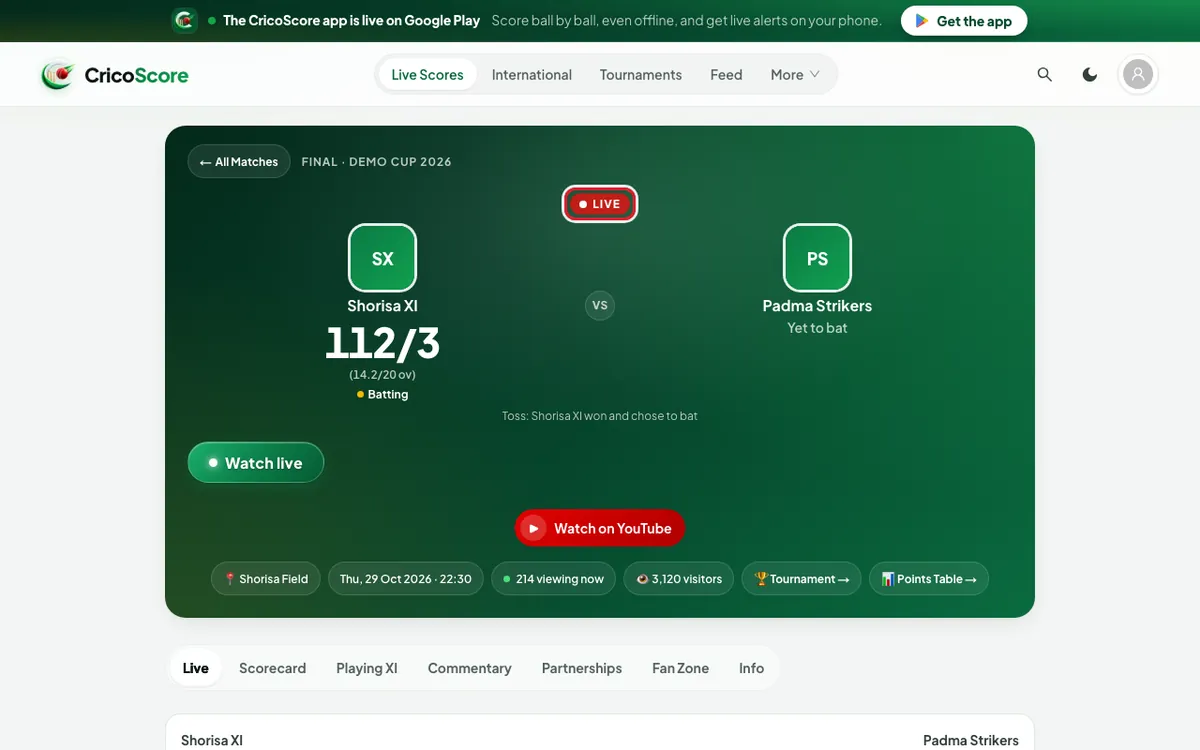Click the Padma Strikers team name in header
The width and height of the screenshot is (1200, 750).
(817, 306)
